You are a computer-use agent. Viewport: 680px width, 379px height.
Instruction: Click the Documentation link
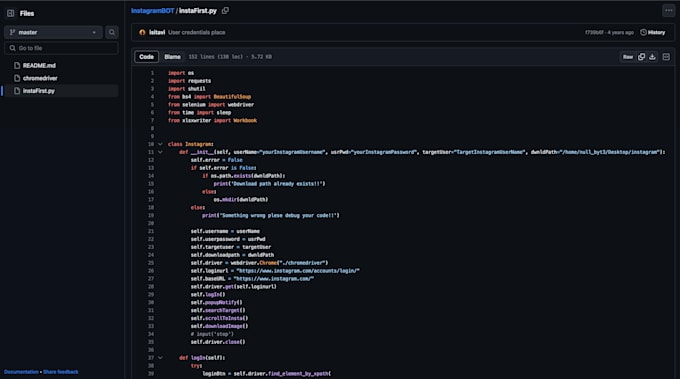(21, 372)
